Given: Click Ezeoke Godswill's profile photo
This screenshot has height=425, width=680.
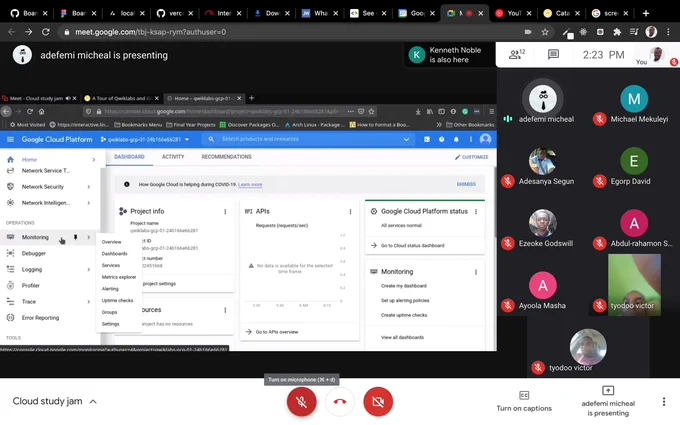Looking at the screenshot, I should pyautogui.click(x=543, y=223).
